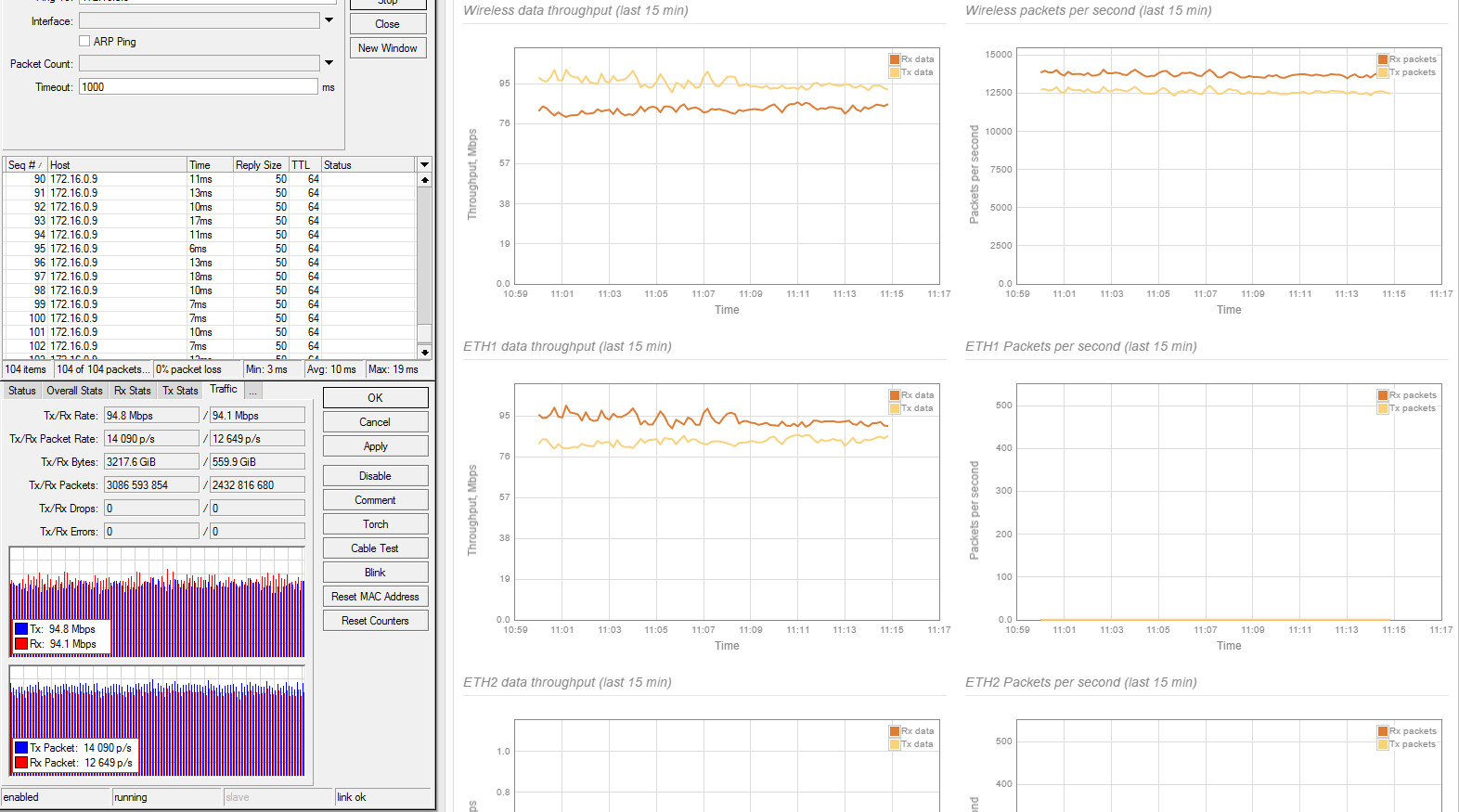
Task: Click Tx data legend swatch in Wireless throughput chart
Action: [x=895, y=72]
